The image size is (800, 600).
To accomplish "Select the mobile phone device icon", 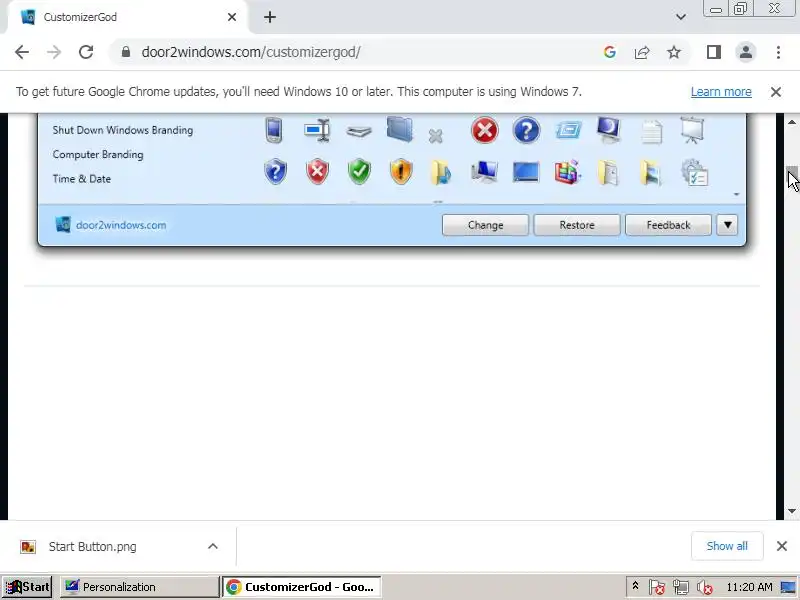I will 274,130.
